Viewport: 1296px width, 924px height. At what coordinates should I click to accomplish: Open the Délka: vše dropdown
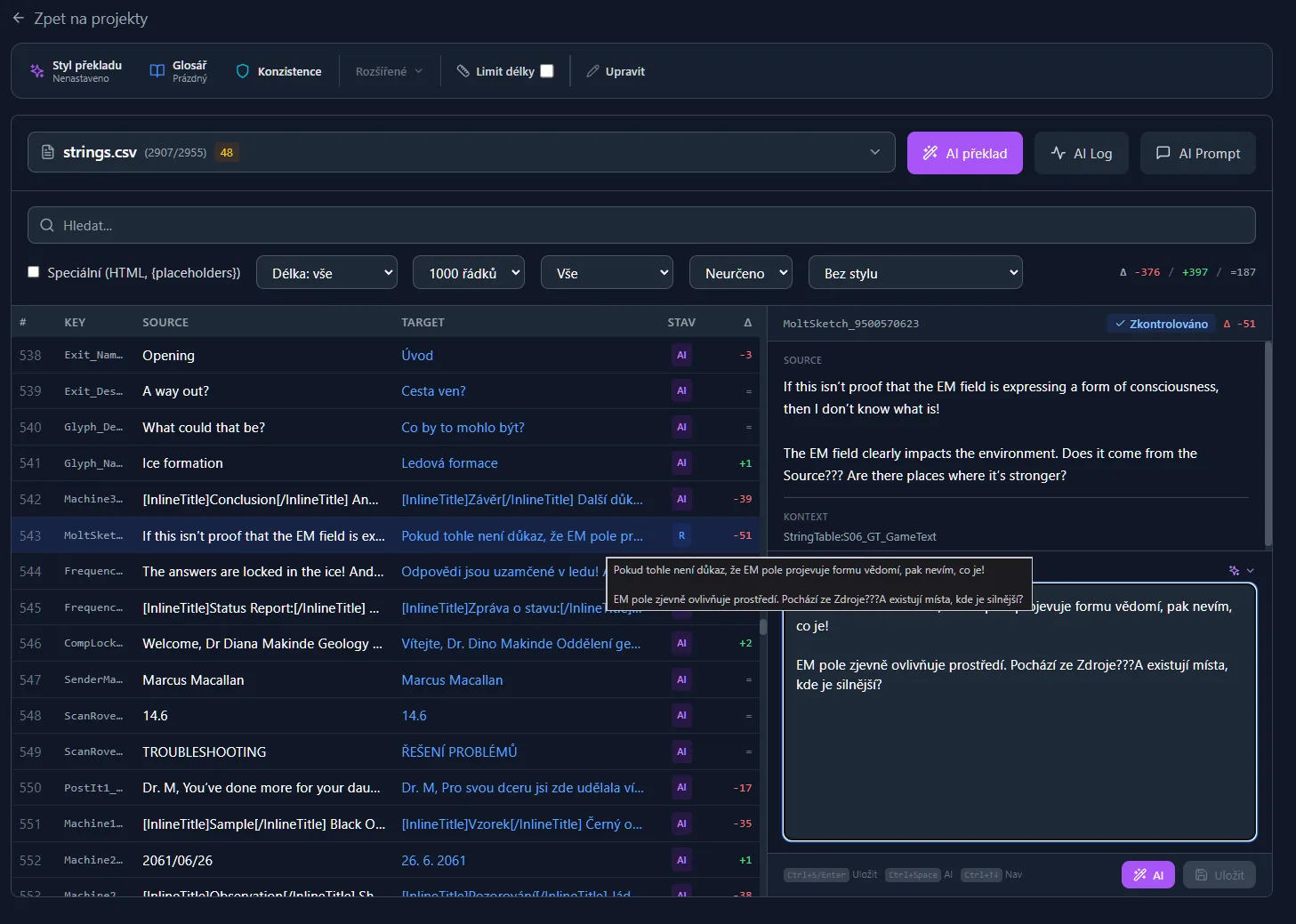(326, 273)
